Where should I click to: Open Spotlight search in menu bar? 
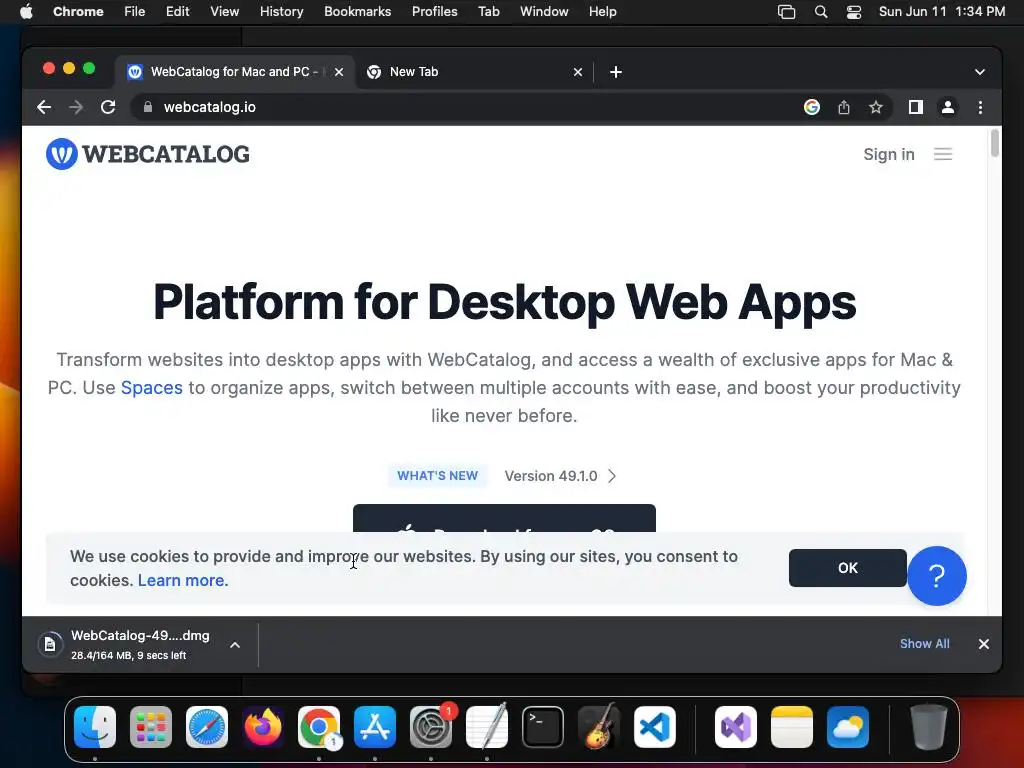tap(821, 12)
